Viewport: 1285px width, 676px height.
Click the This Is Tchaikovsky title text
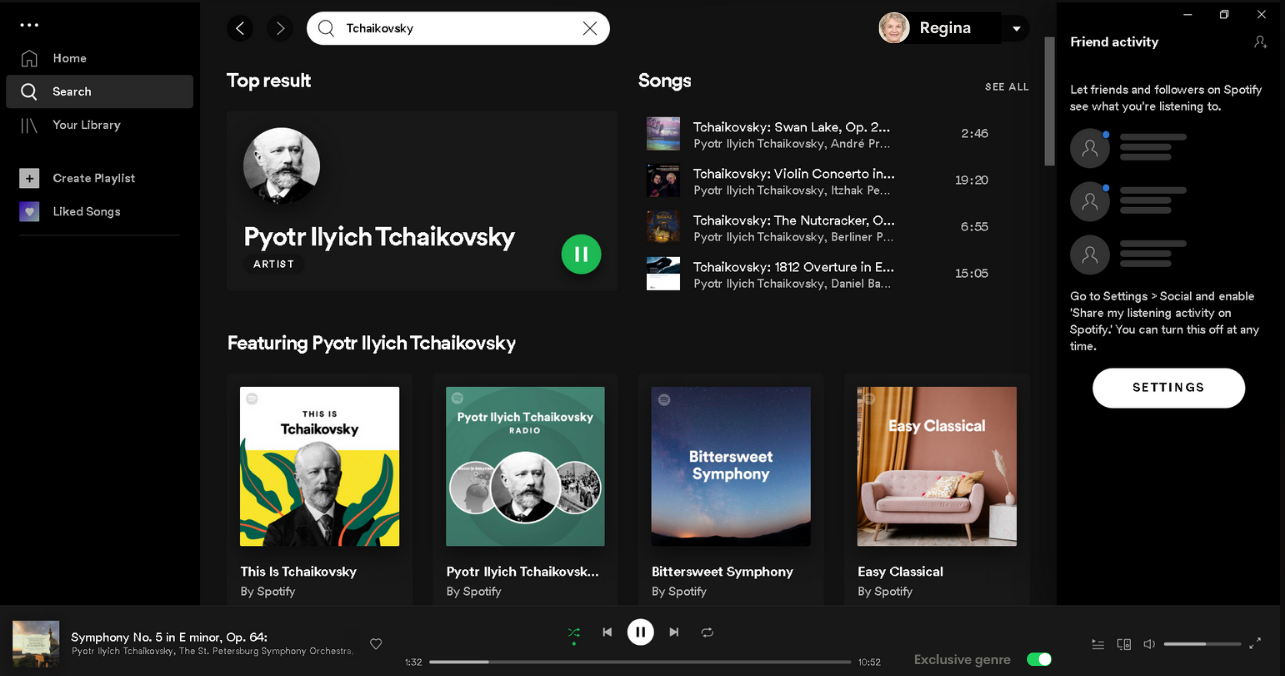(x=298, y=572)
